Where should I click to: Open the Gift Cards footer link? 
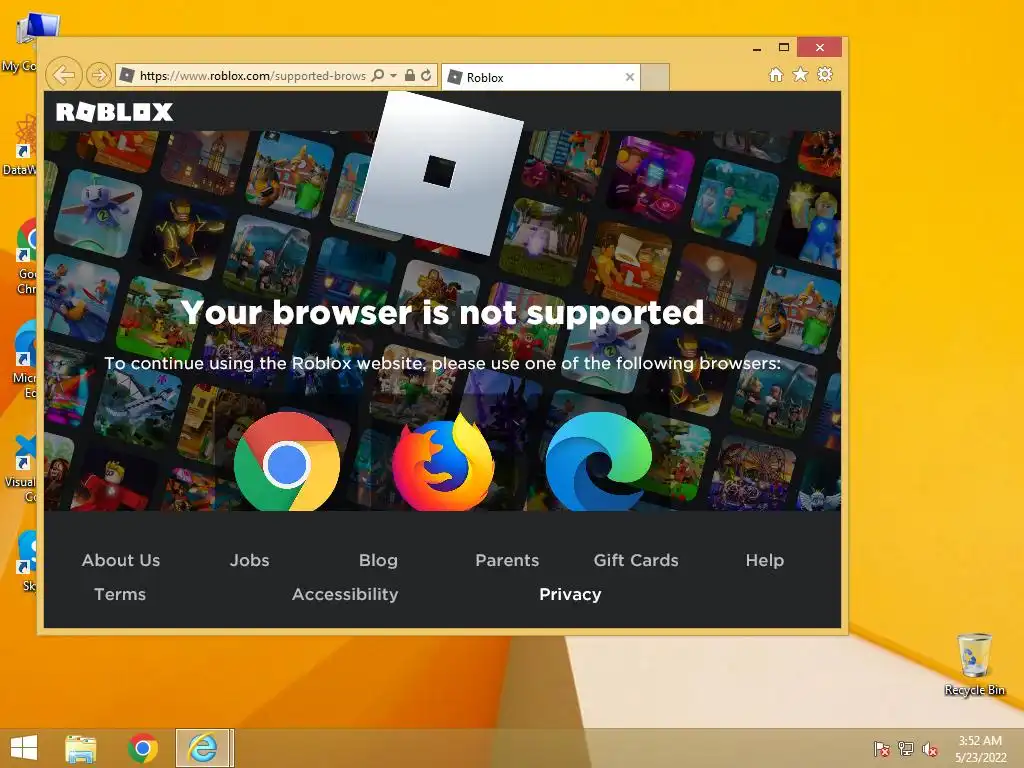tap(636, 560)
